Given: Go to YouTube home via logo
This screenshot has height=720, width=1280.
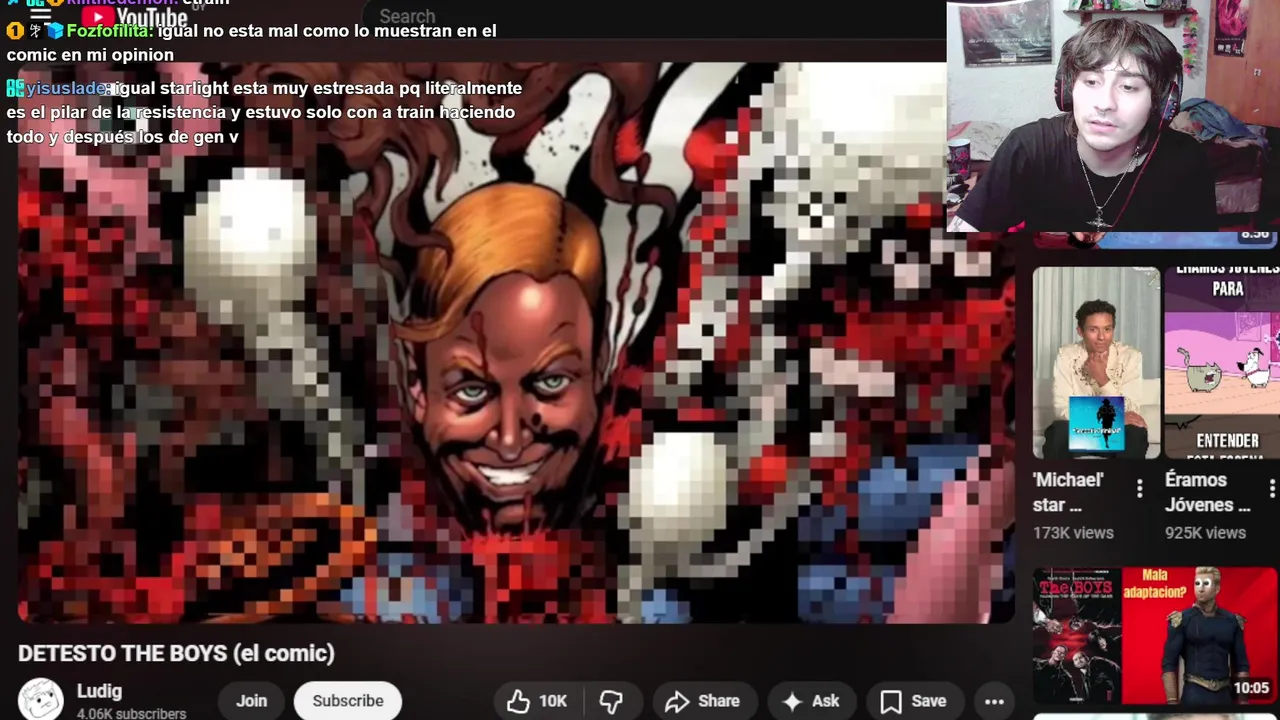Looking at the screenshot, I should [x=134, y=17].
